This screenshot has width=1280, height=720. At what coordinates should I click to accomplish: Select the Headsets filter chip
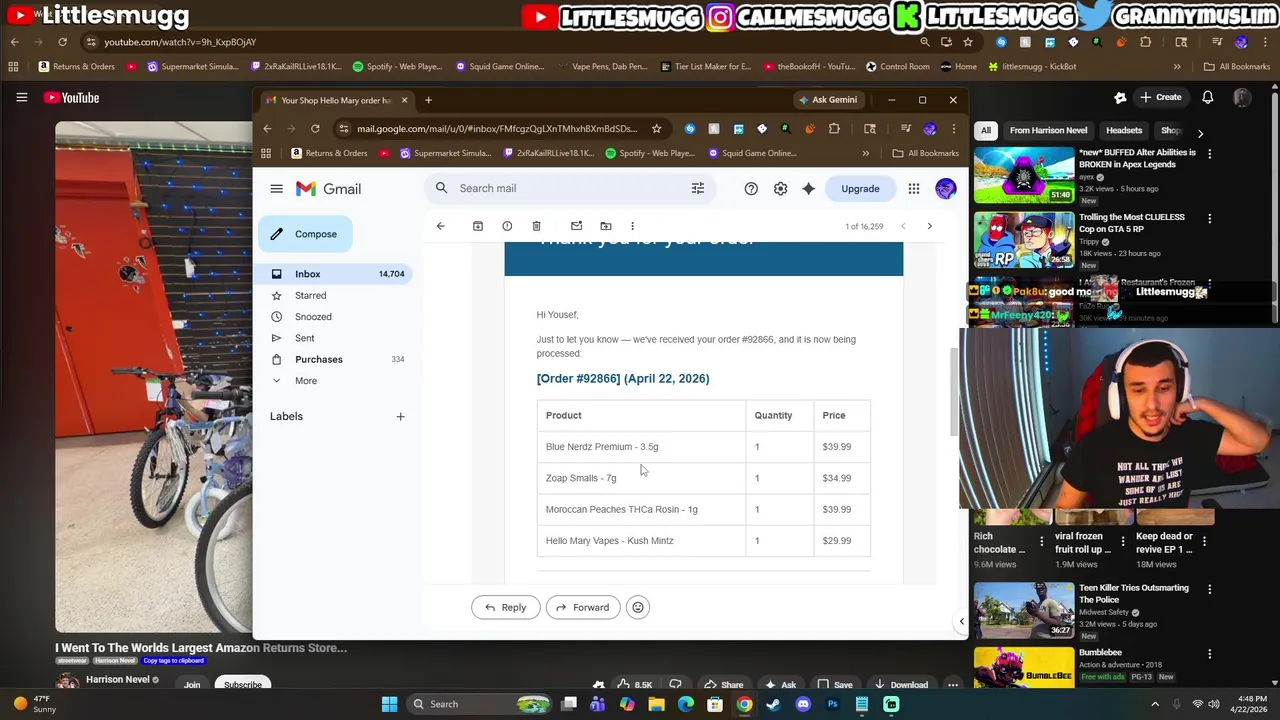click(x=1124, y=130)
